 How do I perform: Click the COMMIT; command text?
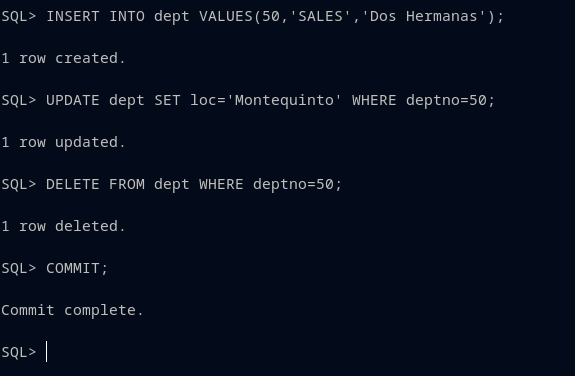77,268
